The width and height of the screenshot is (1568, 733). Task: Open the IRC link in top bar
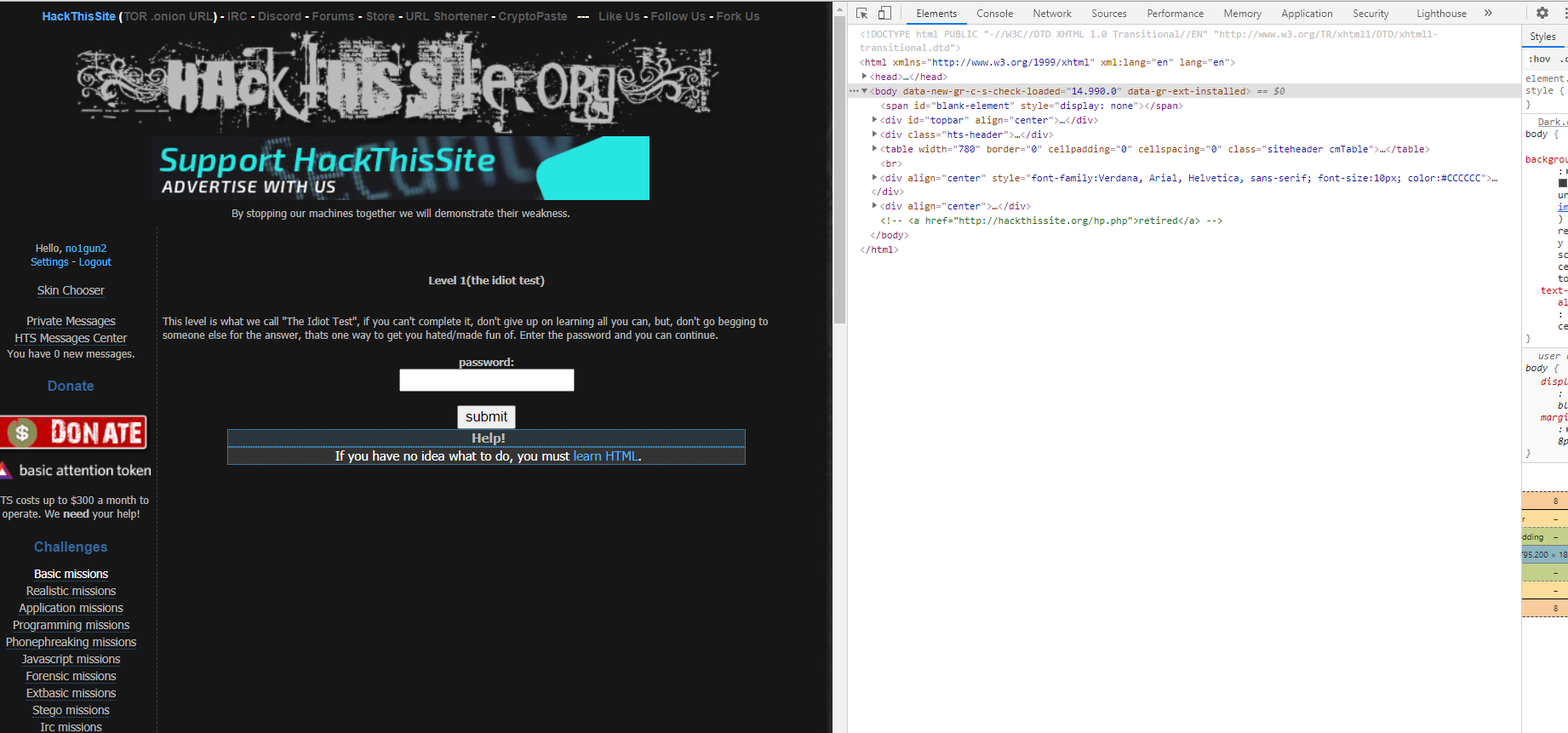[237, 16]
